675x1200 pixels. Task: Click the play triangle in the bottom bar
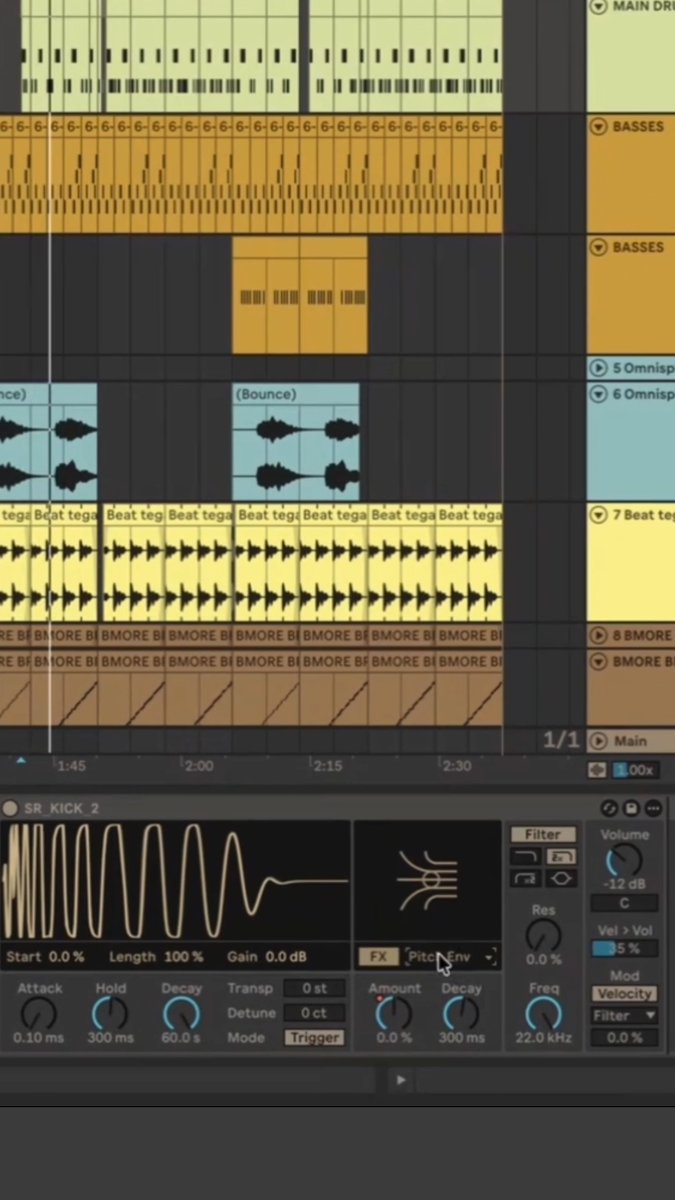(401, 1080)
